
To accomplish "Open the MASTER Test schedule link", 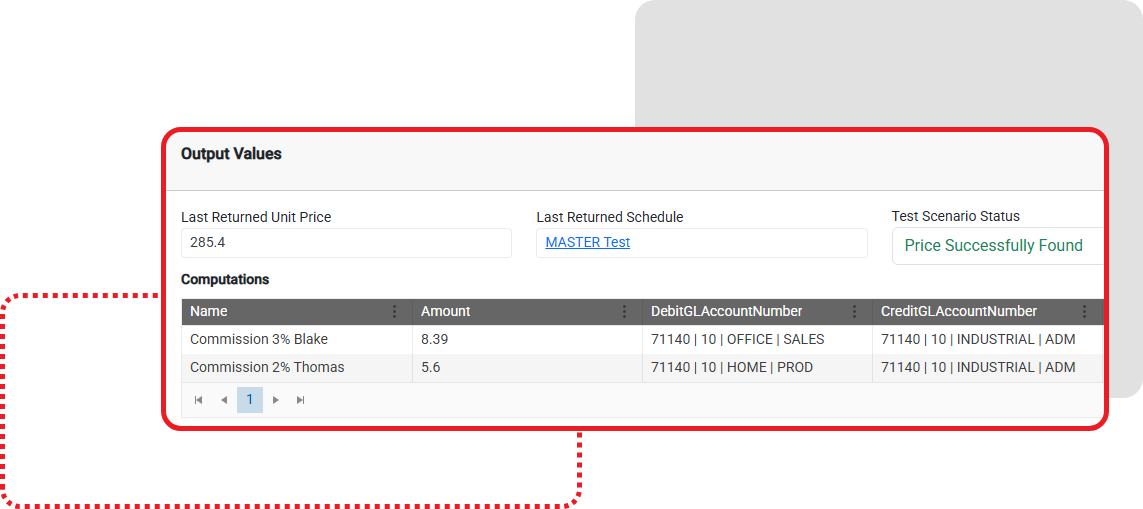I will pos(587,242).
